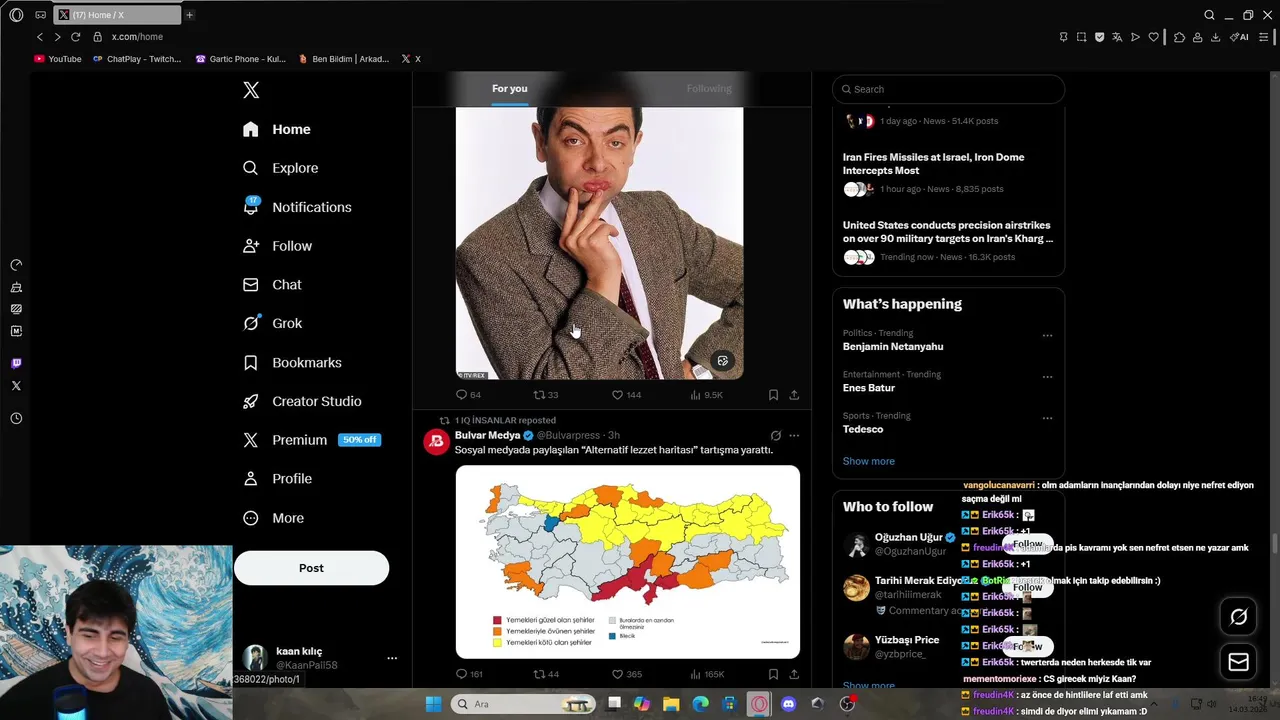Open Notifications with 17 badge

click(297, 207)
